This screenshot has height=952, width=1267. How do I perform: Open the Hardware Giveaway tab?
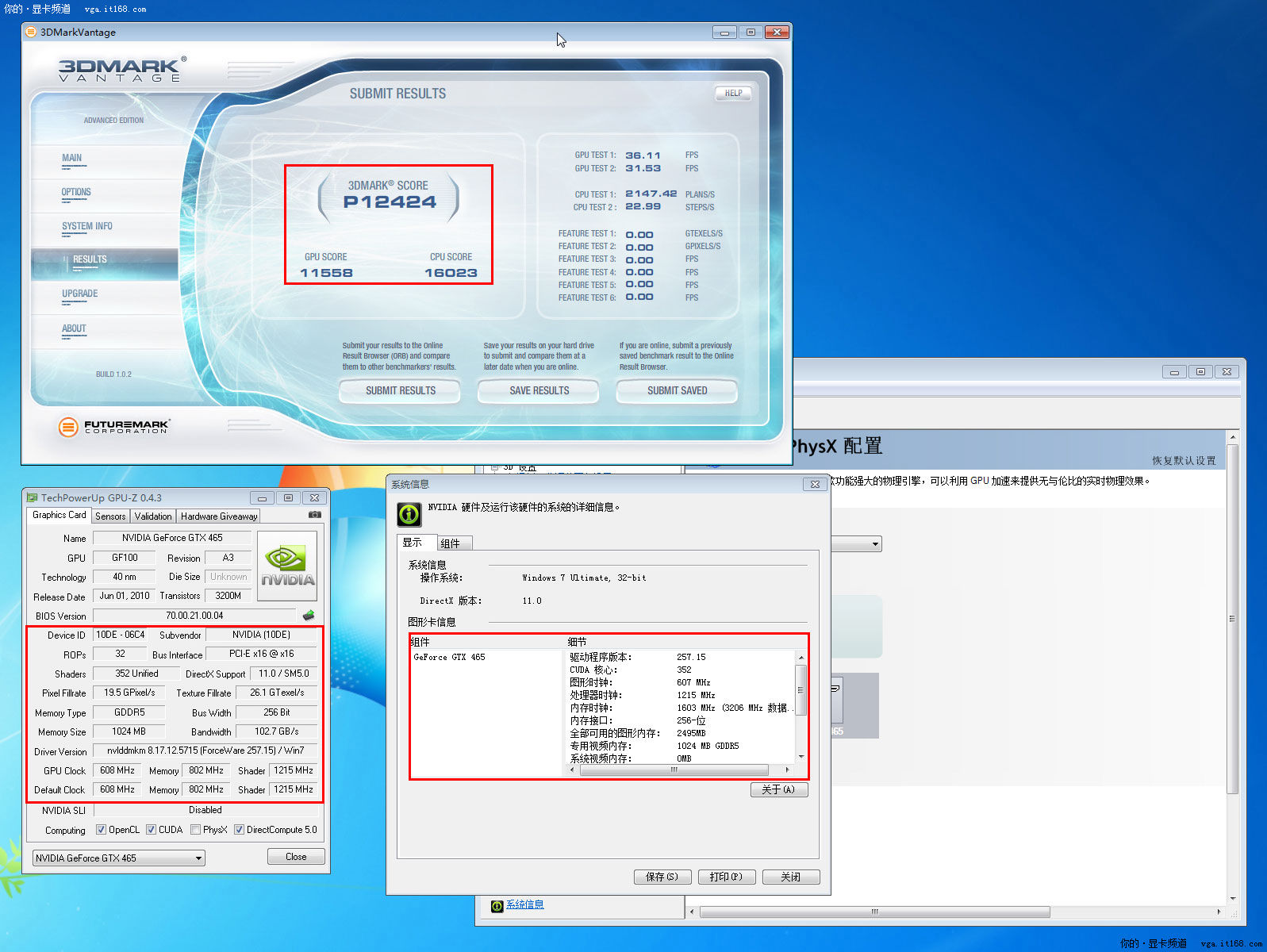[x=219, y=516]
